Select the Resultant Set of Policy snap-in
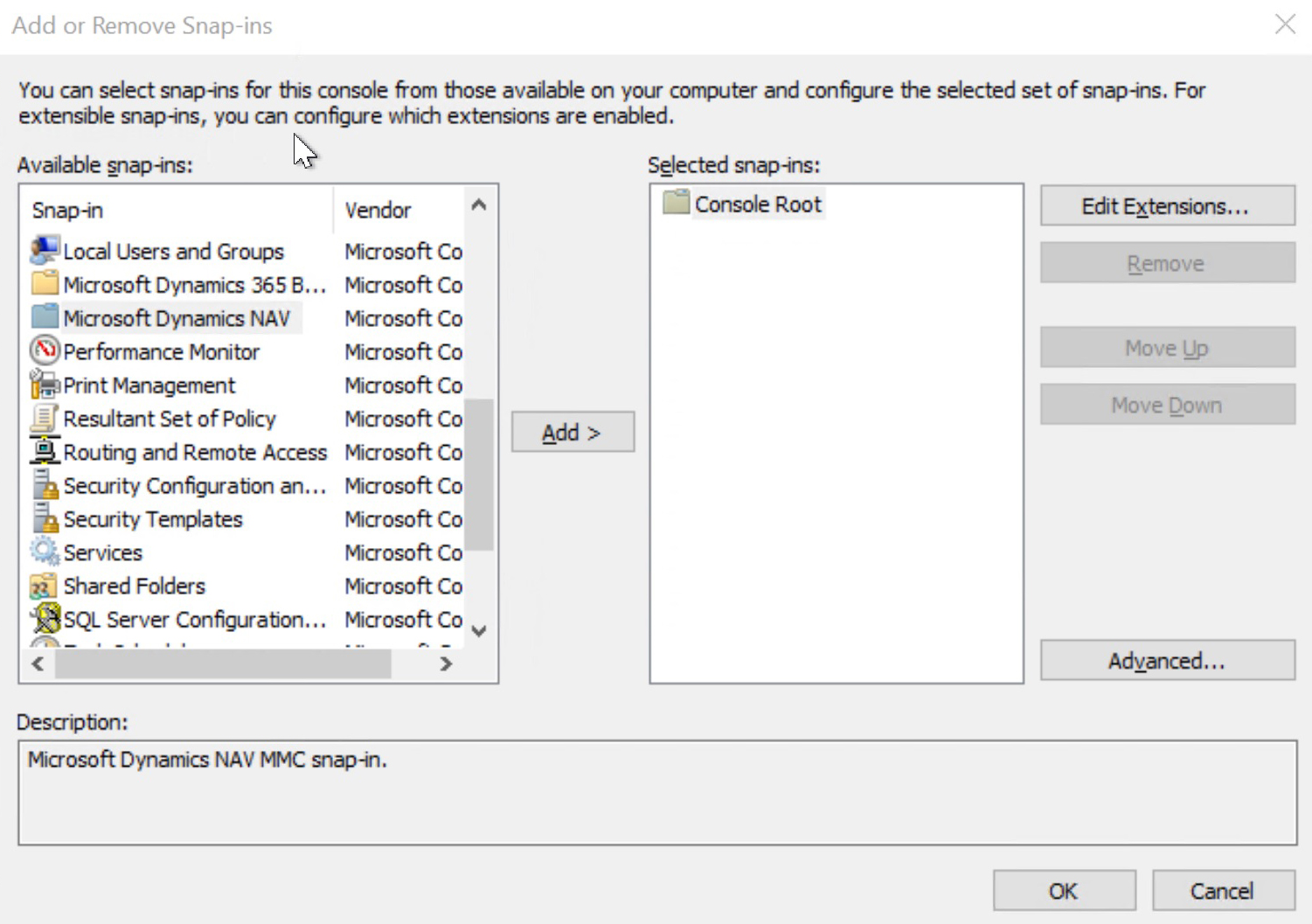 (170, 419)
